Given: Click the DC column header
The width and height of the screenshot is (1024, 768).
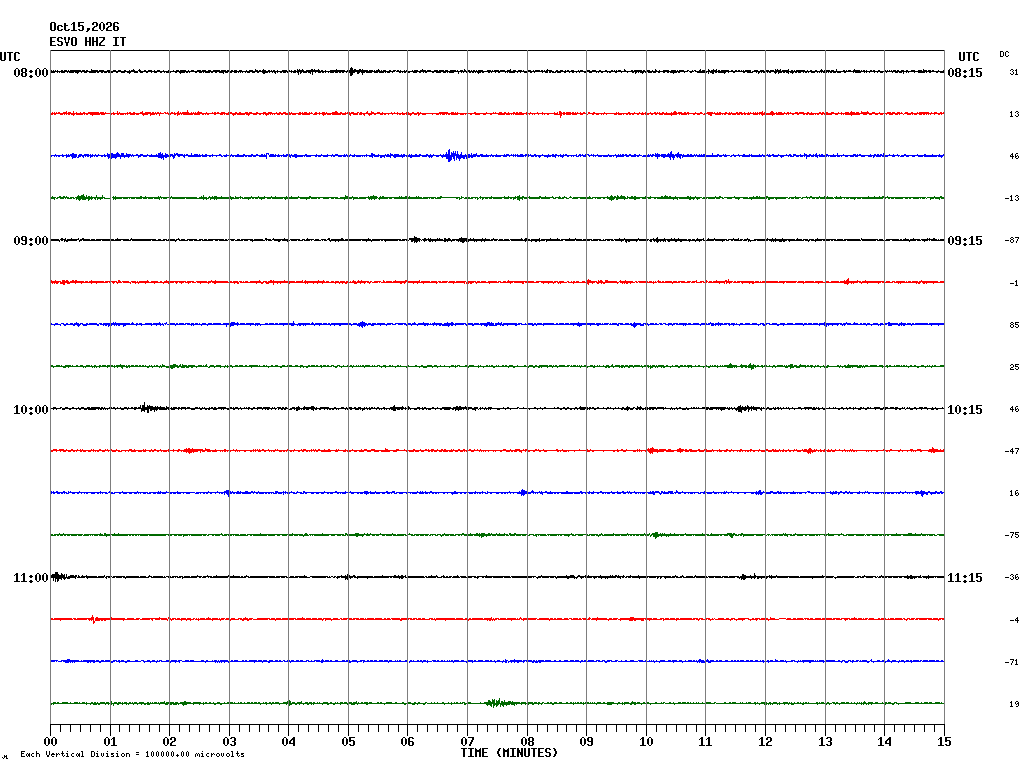Looking at the screenshot, I should (1004, 54).
